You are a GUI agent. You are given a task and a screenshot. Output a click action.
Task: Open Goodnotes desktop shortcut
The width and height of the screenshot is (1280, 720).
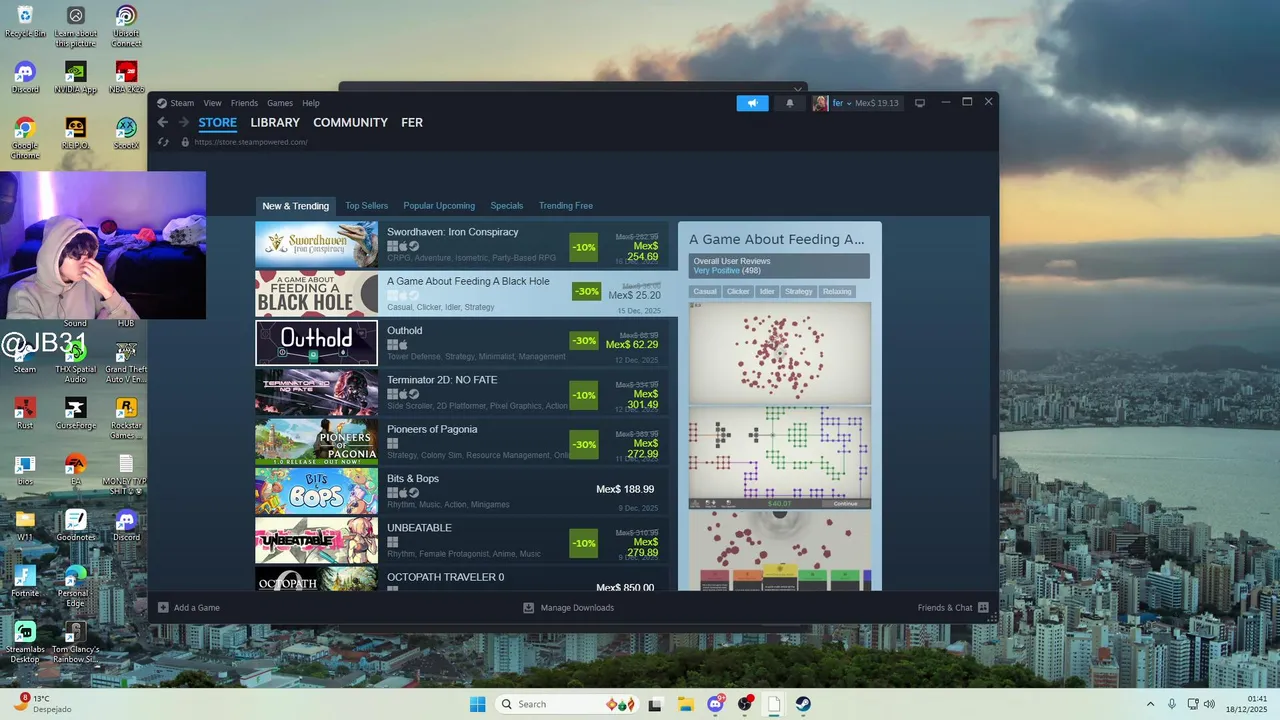(75, 526)
